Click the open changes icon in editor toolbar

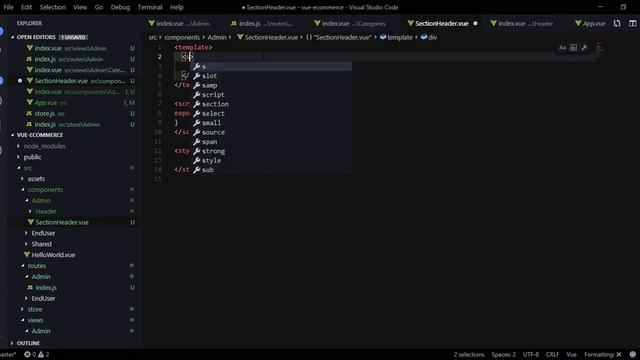tap(617, 23)
